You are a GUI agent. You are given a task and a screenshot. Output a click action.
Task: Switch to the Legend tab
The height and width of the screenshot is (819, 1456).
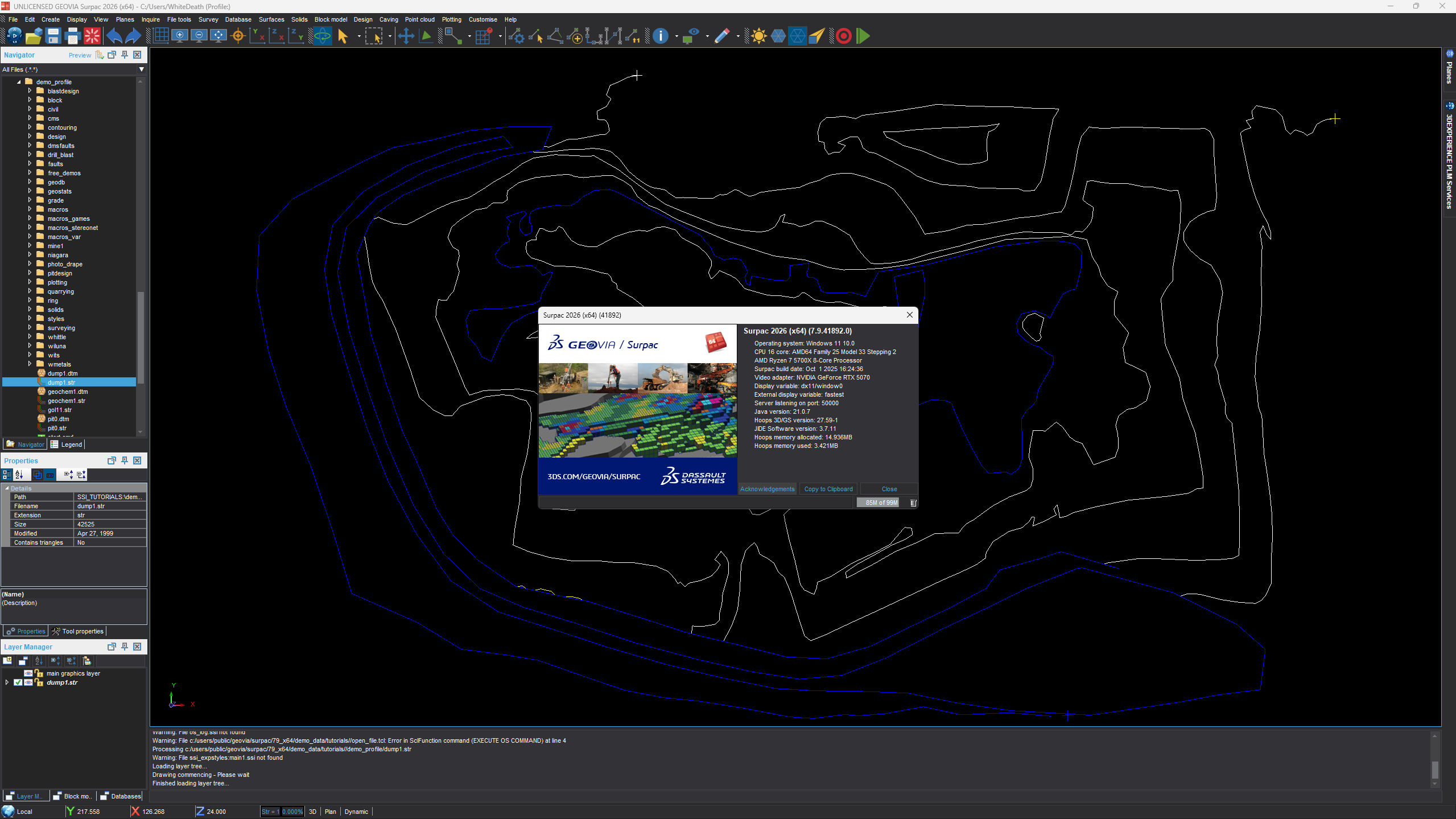point(67,445)
